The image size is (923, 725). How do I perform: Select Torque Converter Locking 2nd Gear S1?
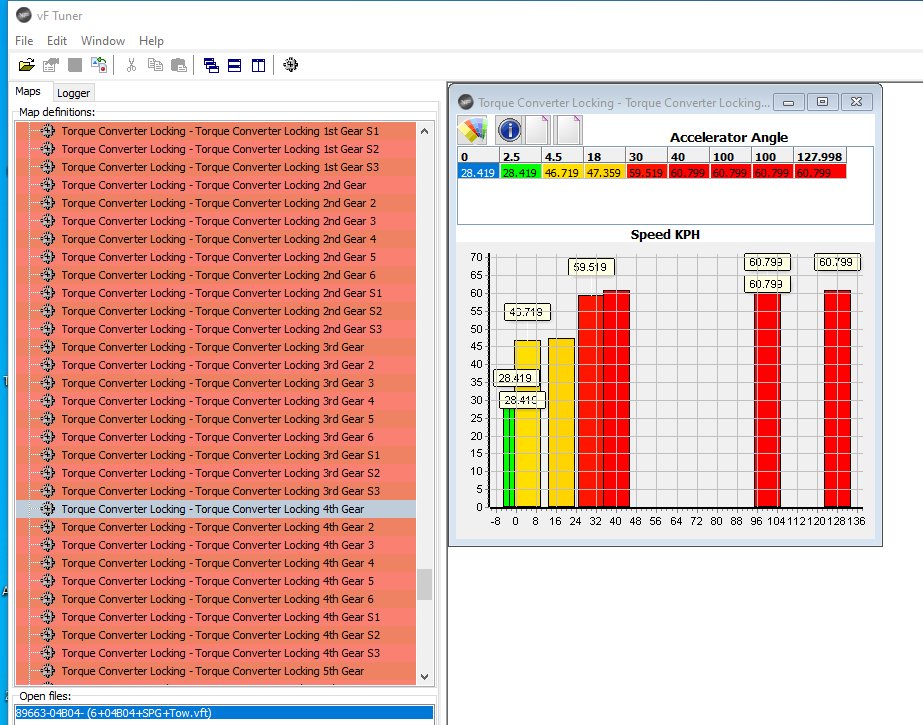coord(221,292)
